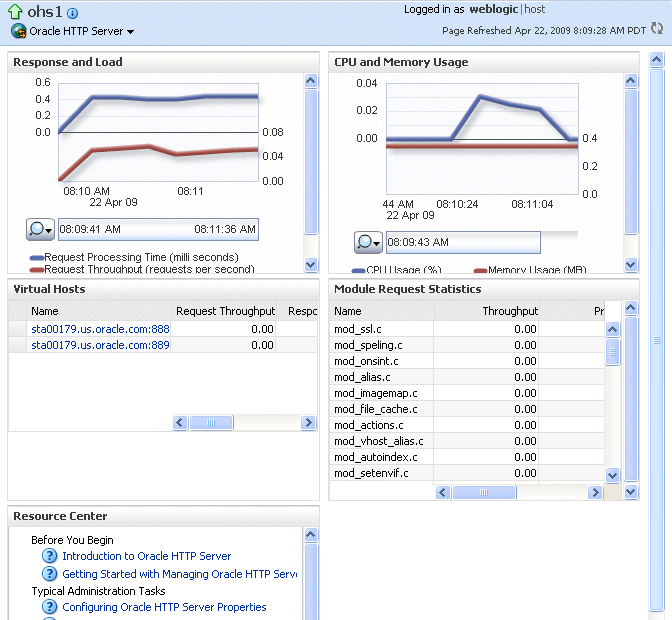Click module table horizontal scroll right arrow
The image size is (672, 620).
595,493
